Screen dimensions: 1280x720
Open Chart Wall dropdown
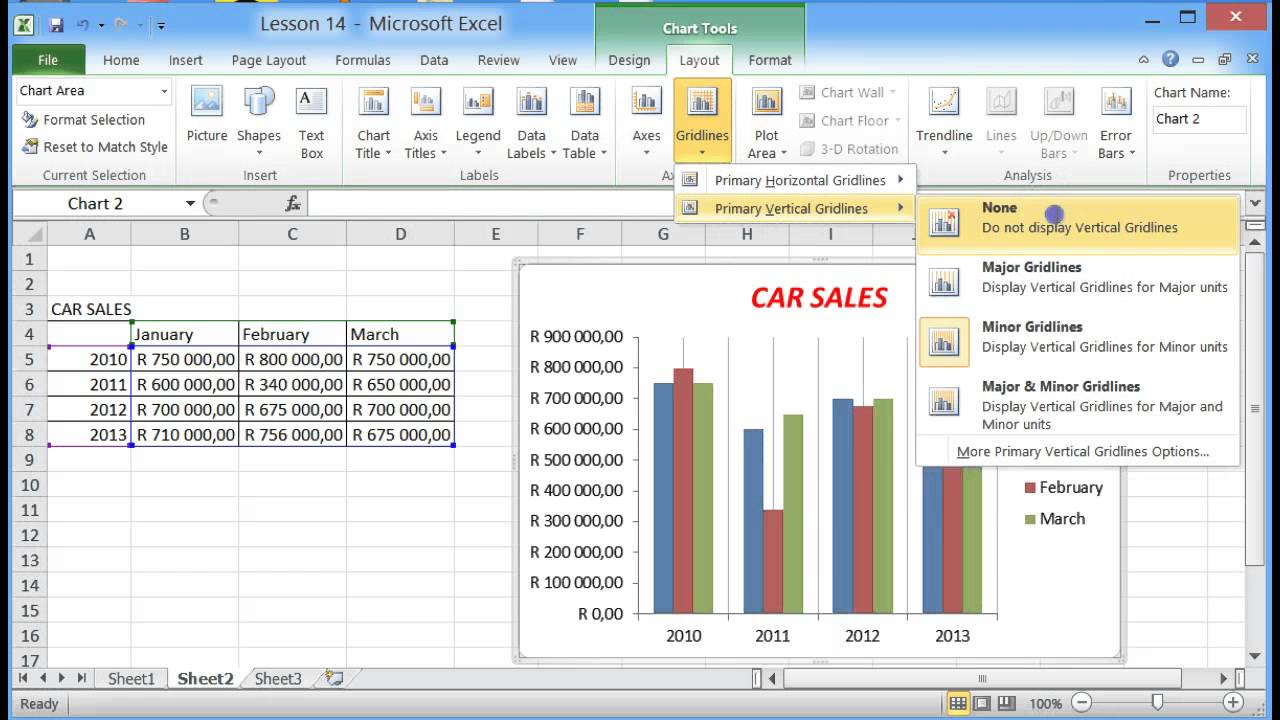pos(849,92)
